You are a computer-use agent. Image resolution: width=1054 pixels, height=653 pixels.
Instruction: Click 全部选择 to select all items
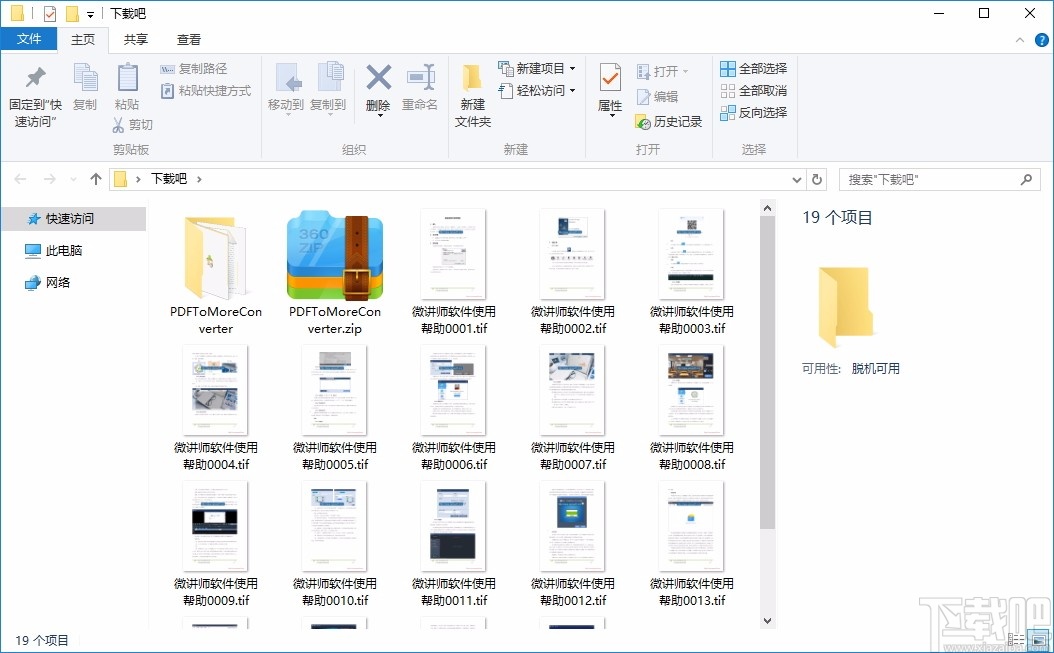coord(753,68)
